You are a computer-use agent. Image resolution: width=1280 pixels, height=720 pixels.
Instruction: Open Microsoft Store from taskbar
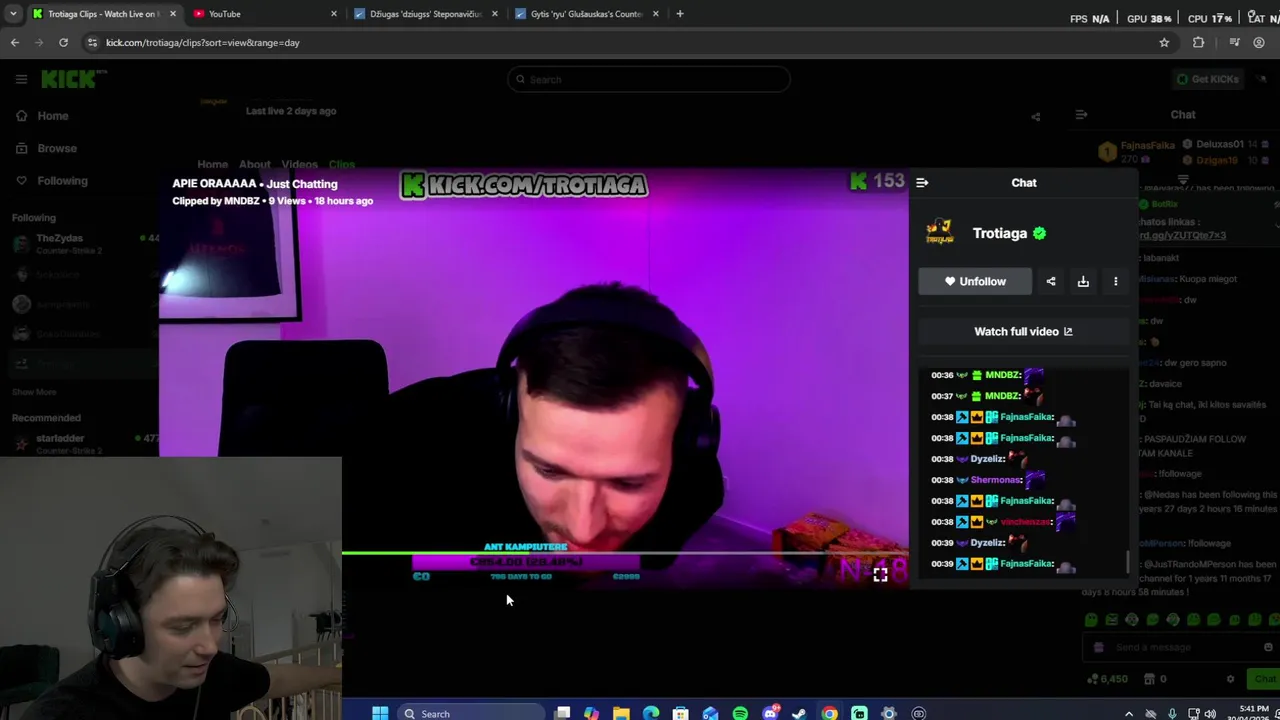[x=681, y=714]
